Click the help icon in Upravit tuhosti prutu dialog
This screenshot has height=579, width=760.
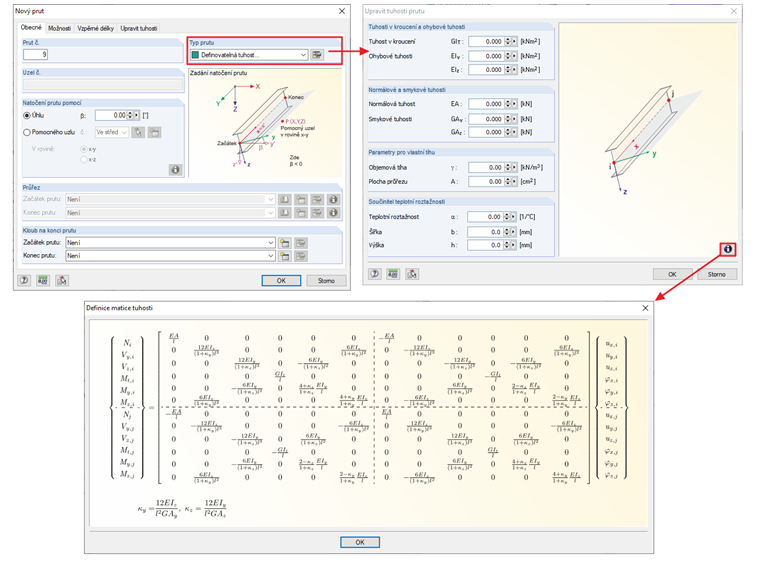[375, 274]
